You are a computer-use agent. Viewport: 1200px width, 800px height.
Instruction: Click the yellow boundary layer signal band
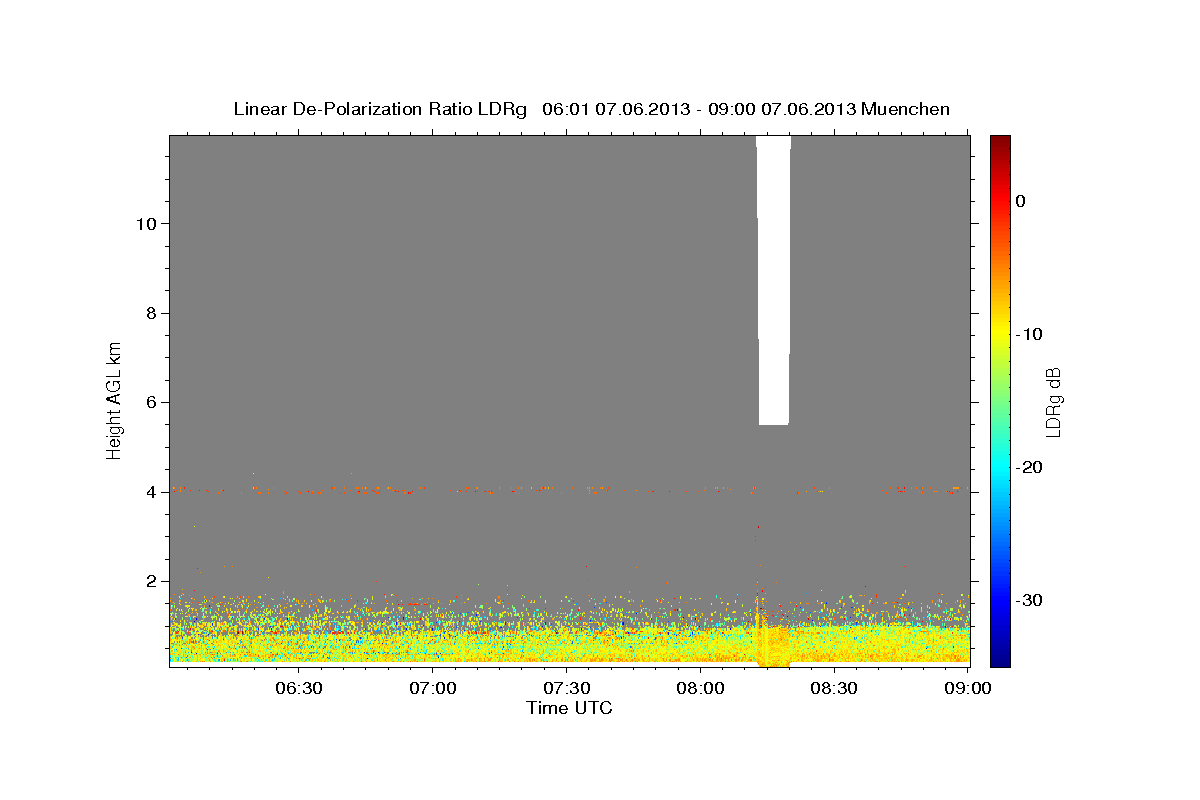pyautogui.click(x=569, y=643)
